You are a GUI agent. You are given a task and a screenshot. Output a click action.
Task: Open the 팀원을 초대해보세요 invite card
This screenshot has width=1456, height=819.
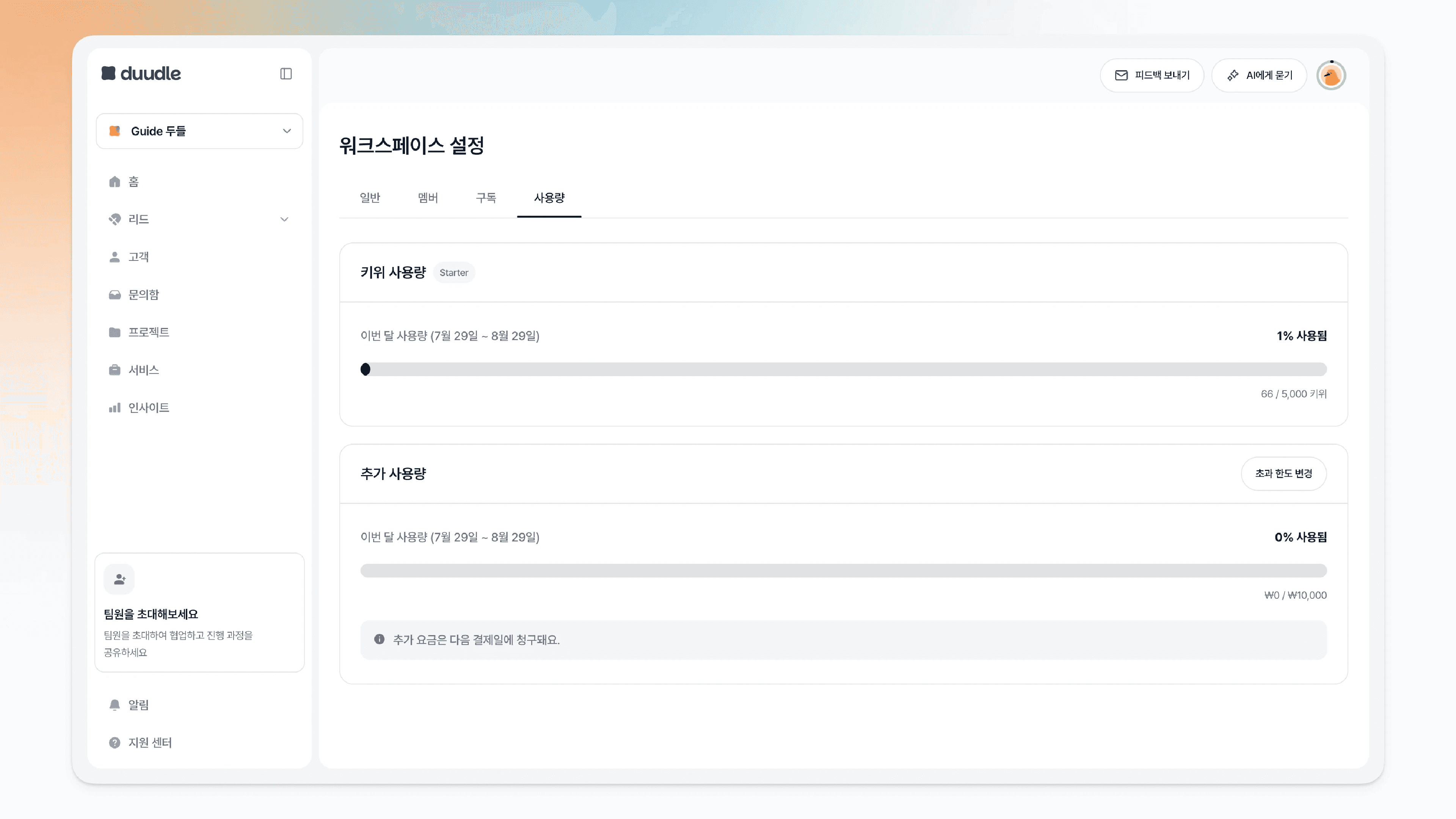(199, 613)
